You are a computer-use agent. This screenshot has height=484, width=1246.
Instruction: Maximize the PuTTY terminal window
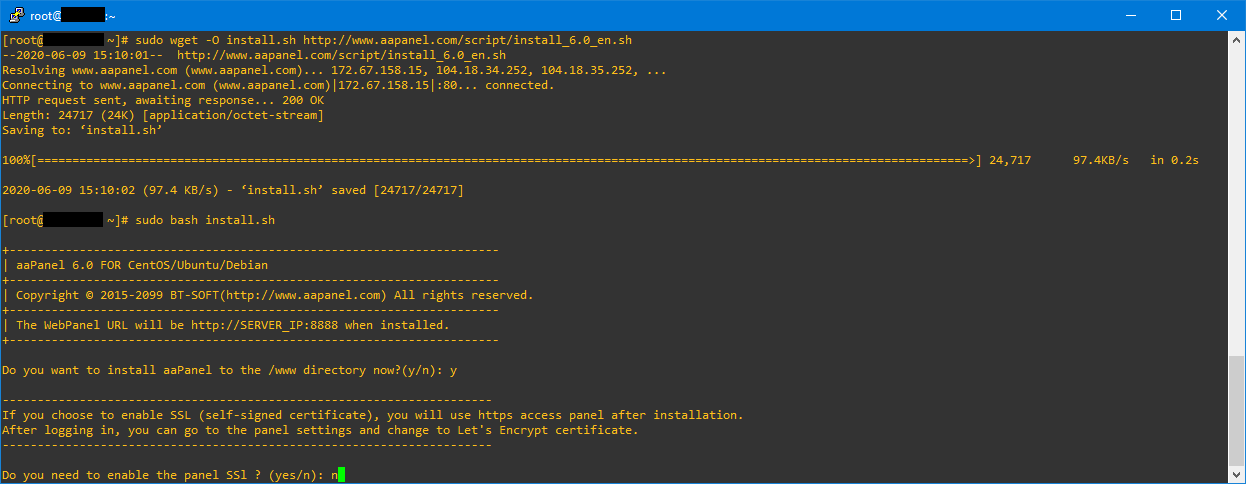[x=1176, y=16]
